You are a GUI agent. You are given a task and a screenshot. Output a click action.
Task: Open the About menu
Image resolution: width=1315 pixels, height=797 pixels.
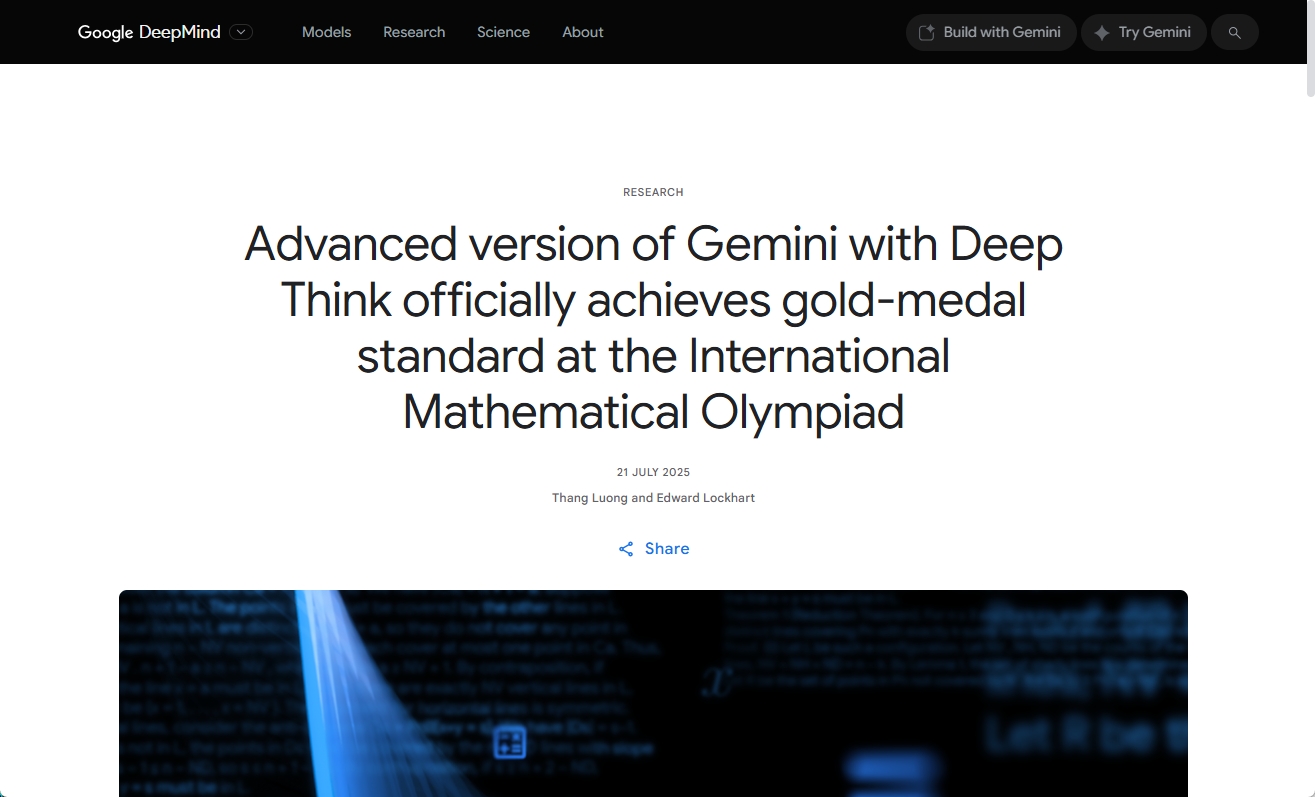[x=583, y=32]
